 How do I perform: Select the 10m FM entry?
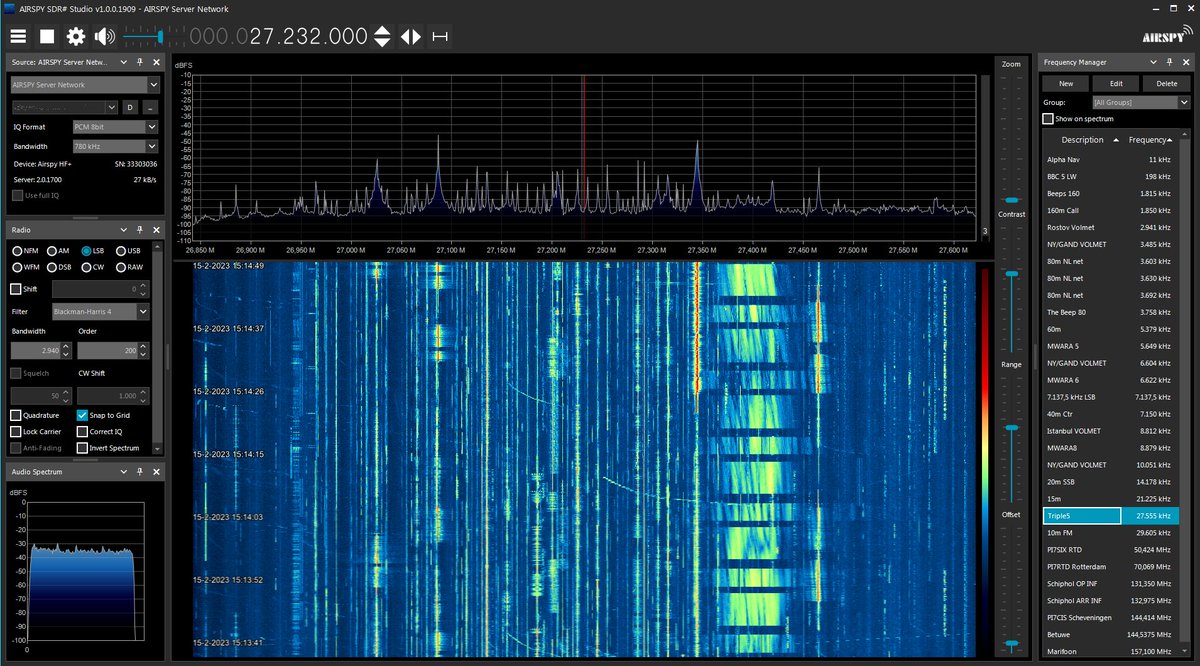[1111, 533]
